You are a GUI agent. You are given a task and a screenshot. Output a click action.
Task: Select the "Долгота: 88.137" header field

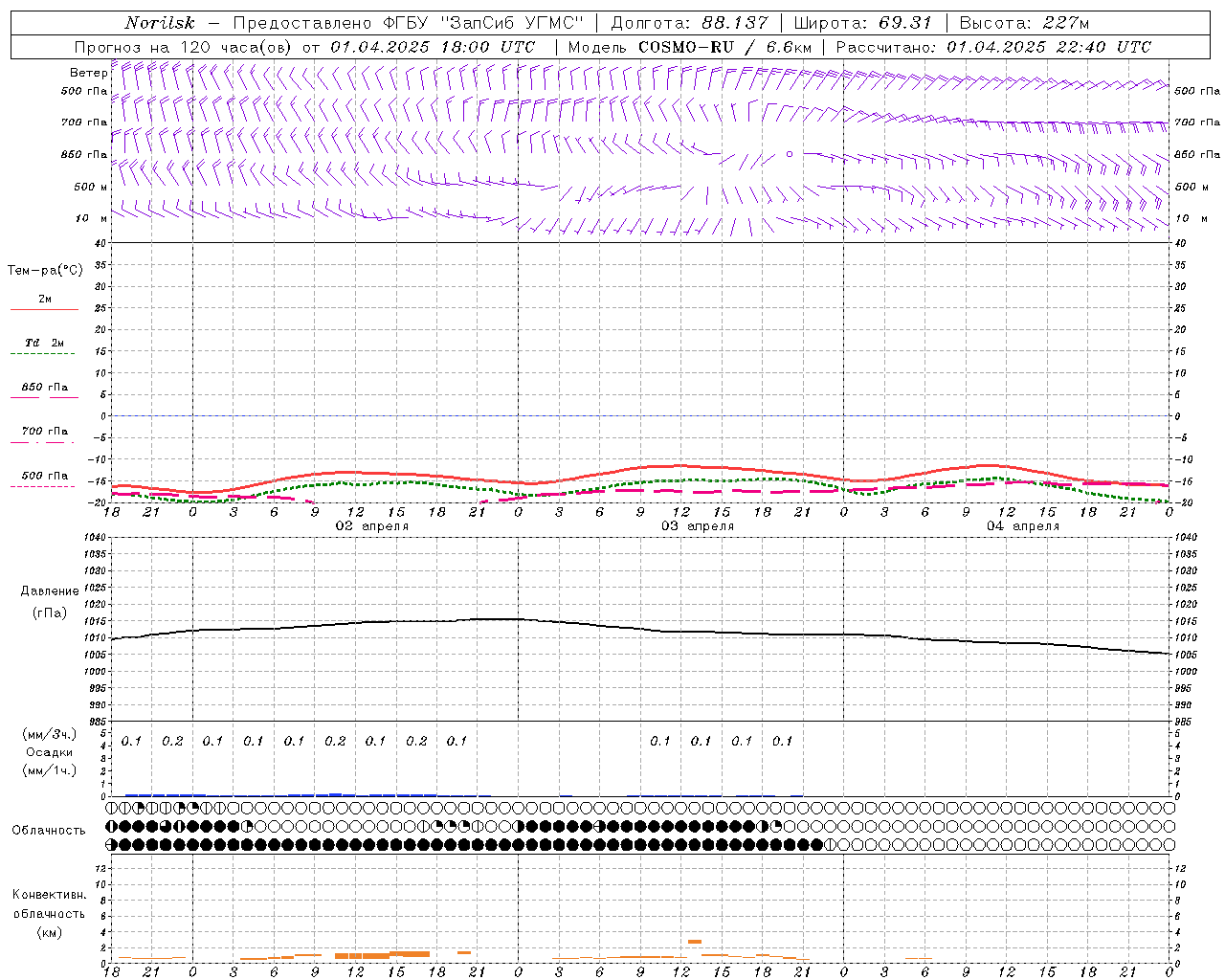pyautogui.click(x=689, y=23)
